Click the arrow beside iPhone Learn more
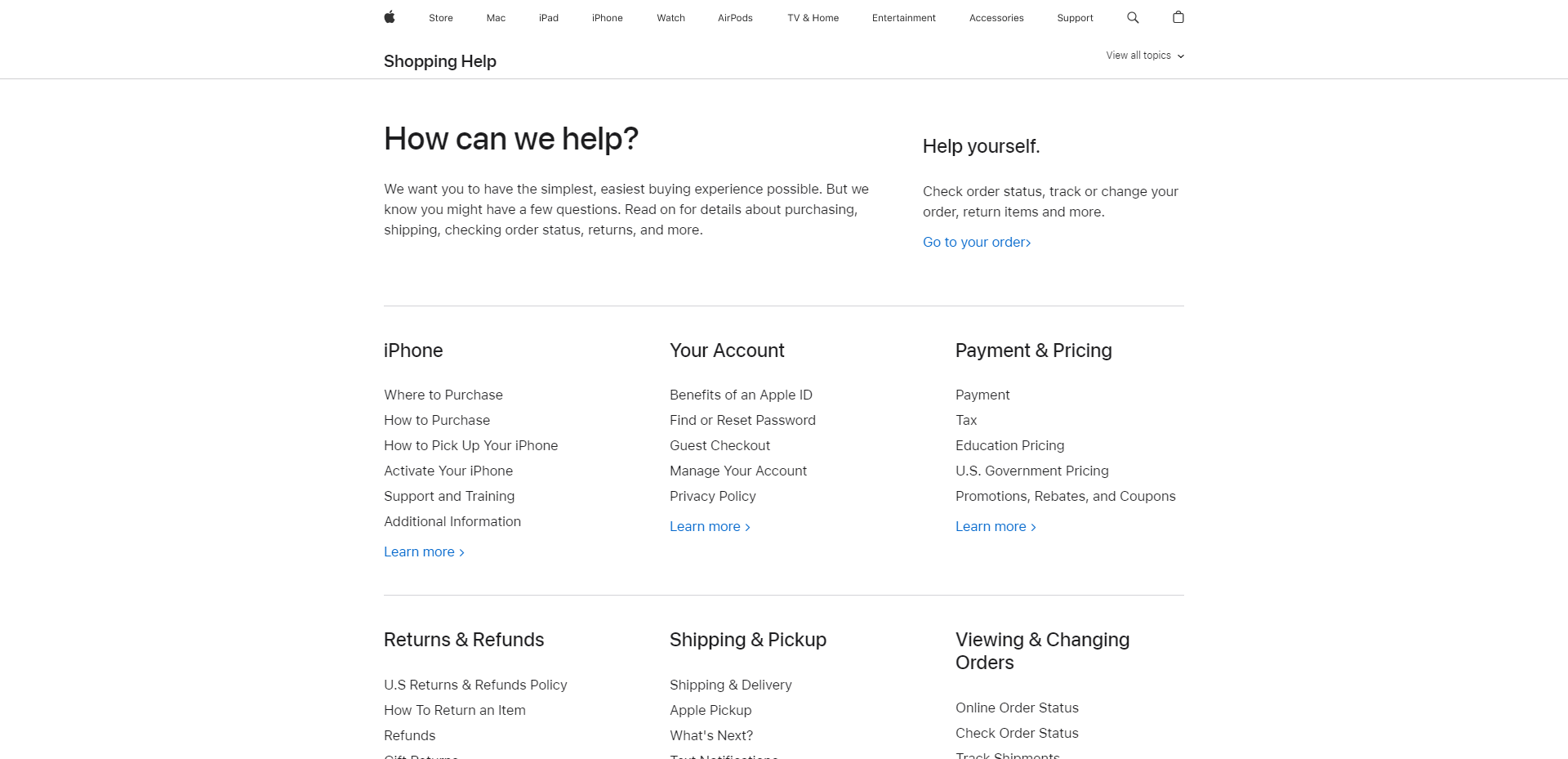This screenshot has height=759, width=1568. (460, 551)
